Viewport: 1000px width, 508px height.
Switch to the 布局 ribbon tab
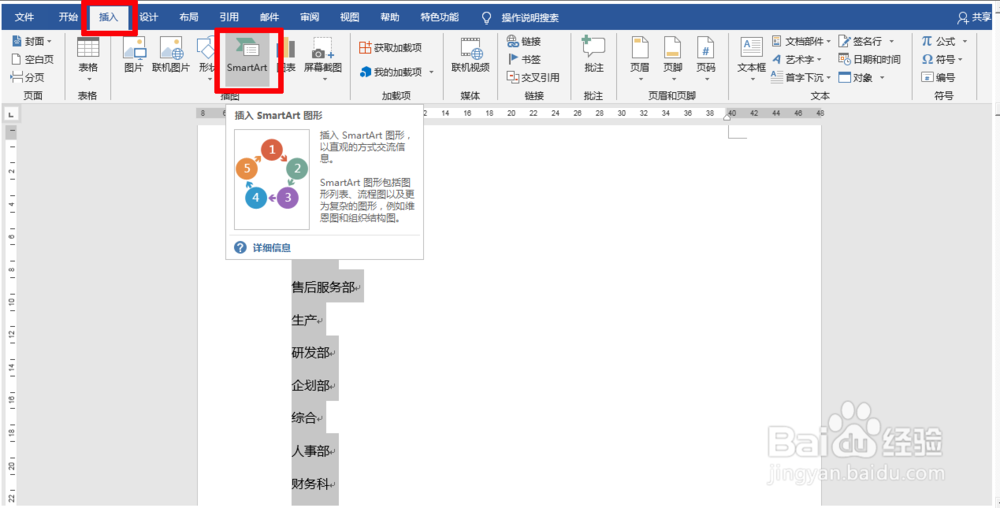point(189,17)
